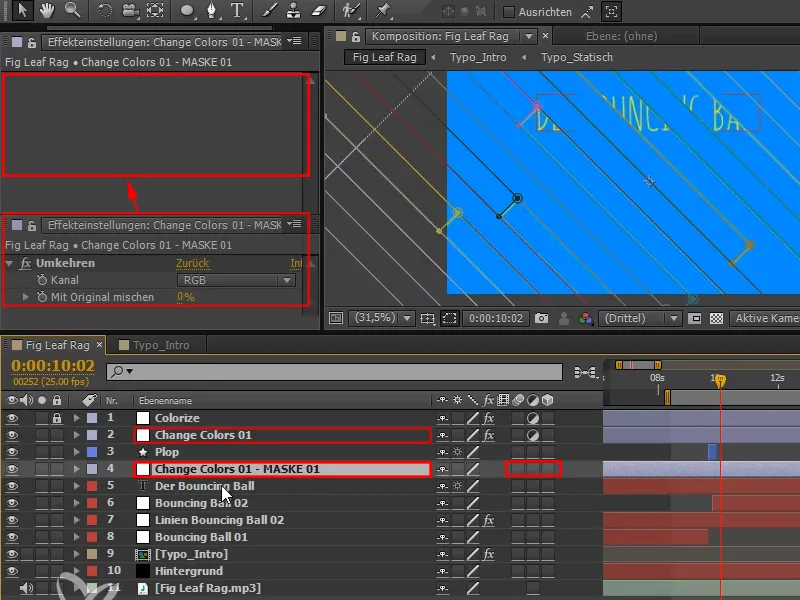Hide the Hintergrund layer
Screen dimensions: 800x600
point(12,571)
